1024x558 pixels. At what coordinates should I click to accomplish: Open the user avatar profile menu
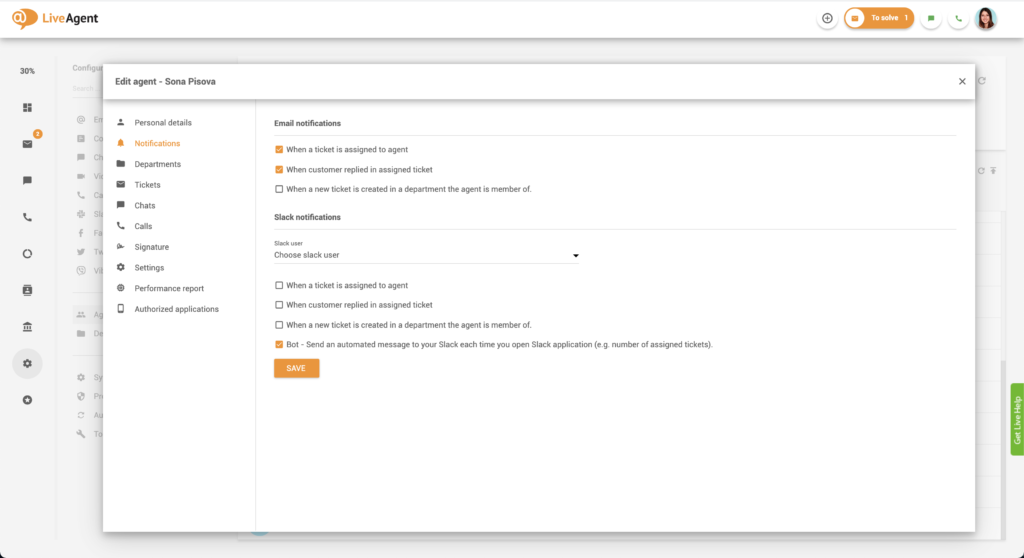pos(986,18)
